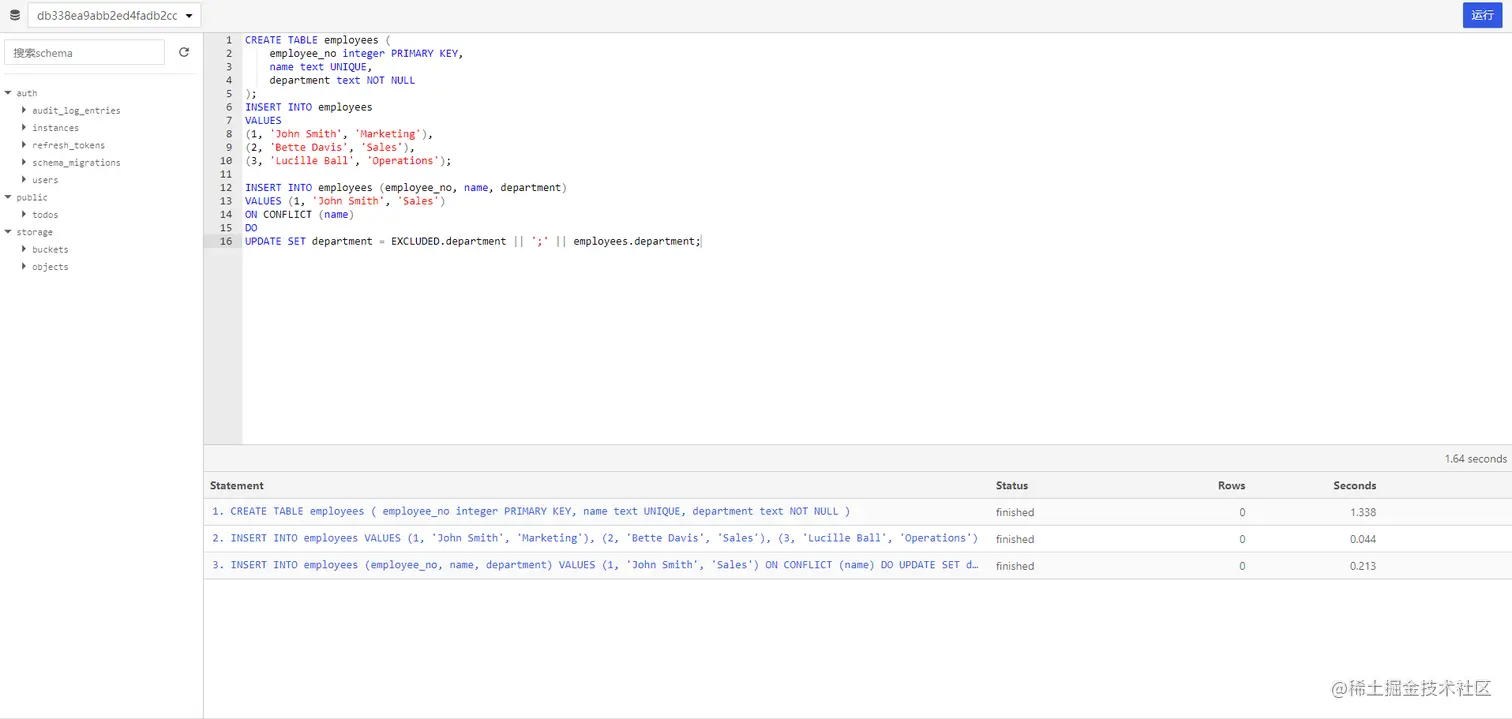
Task: Click the 'Lucille Ball' values line
Action: tap(348, 161)
